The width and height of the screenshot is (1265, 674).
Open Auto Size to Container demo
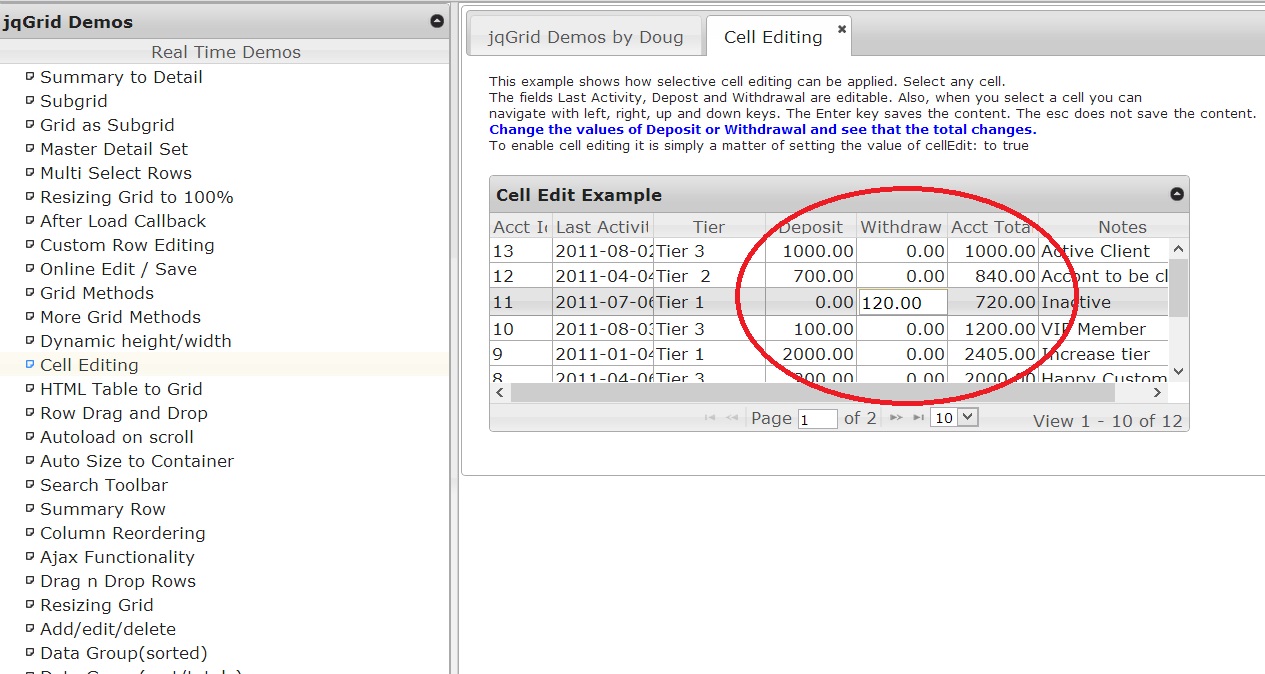[x=137, y=461]
